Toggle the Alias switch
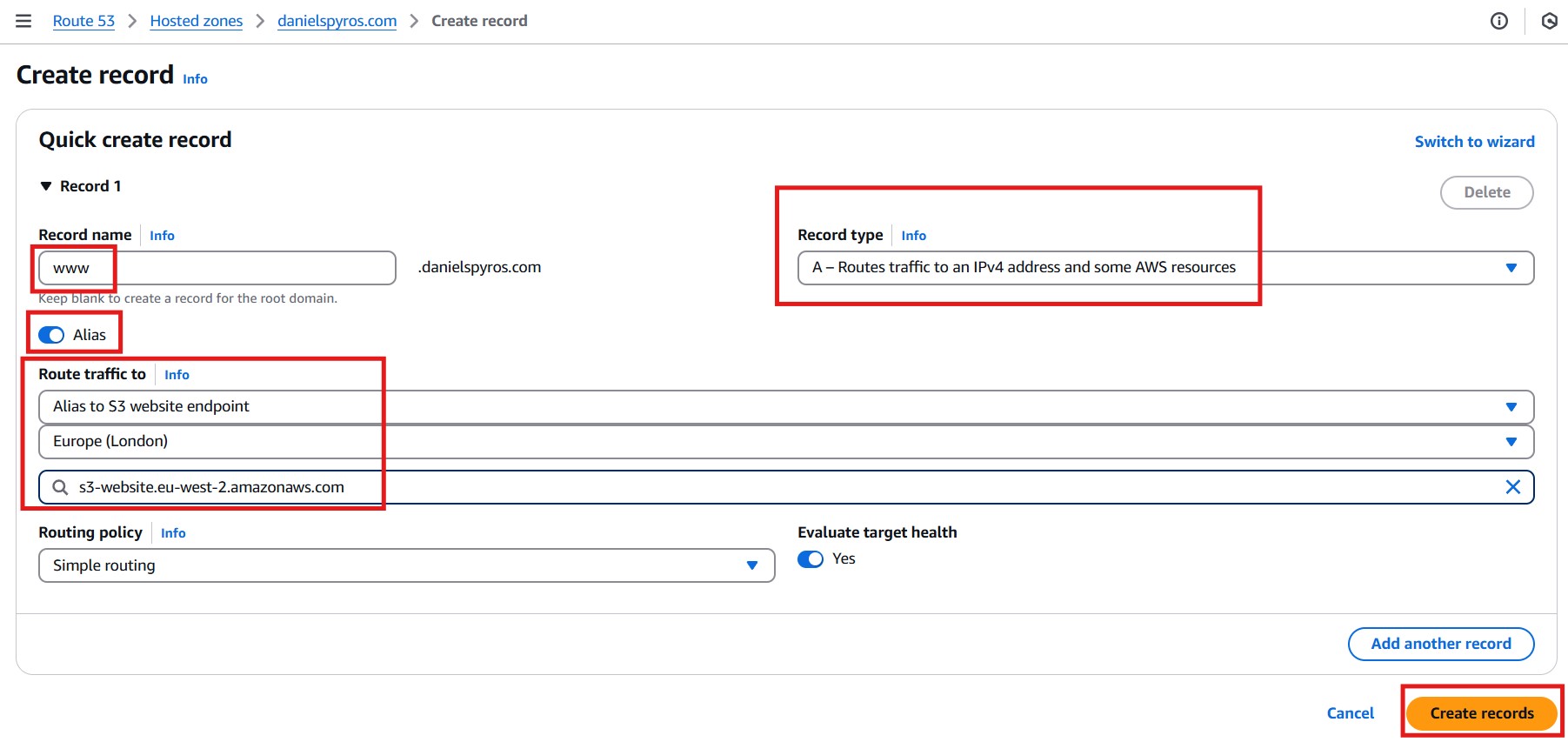This screenshot has width=1568, height=742. coord(51,335)
